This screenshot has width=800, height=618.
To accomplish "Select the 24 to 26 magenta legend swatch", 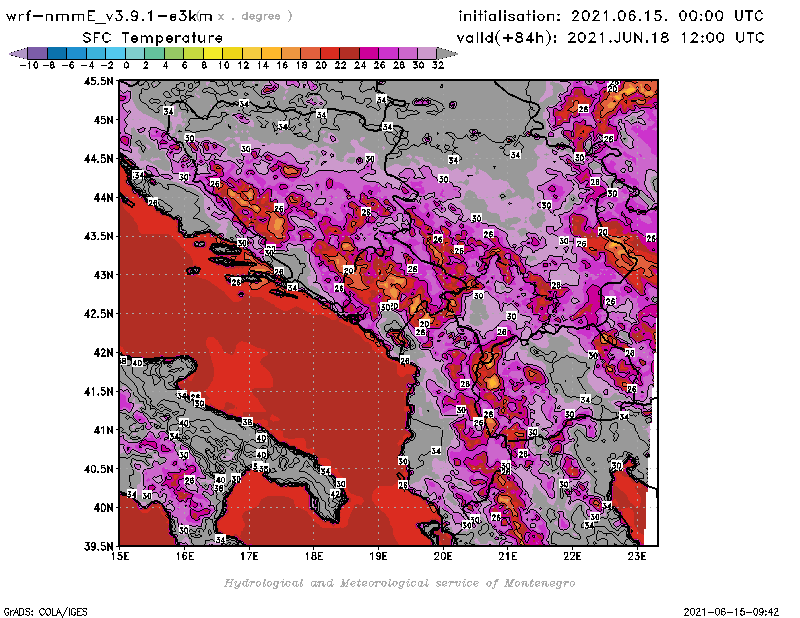I will tap(368, 53).
